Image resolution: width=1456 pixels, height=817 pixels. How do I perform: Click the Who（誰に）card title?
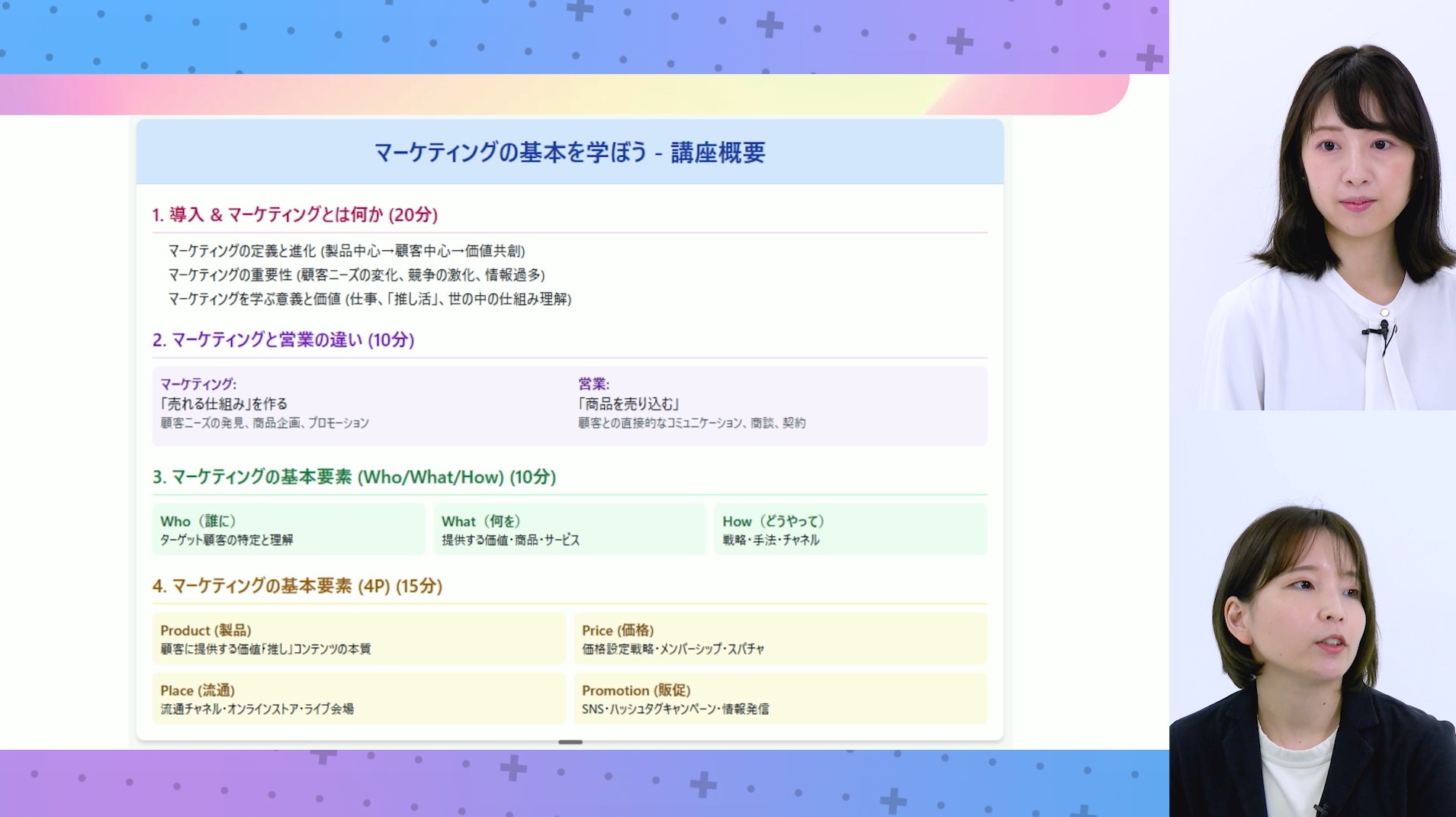198,521
